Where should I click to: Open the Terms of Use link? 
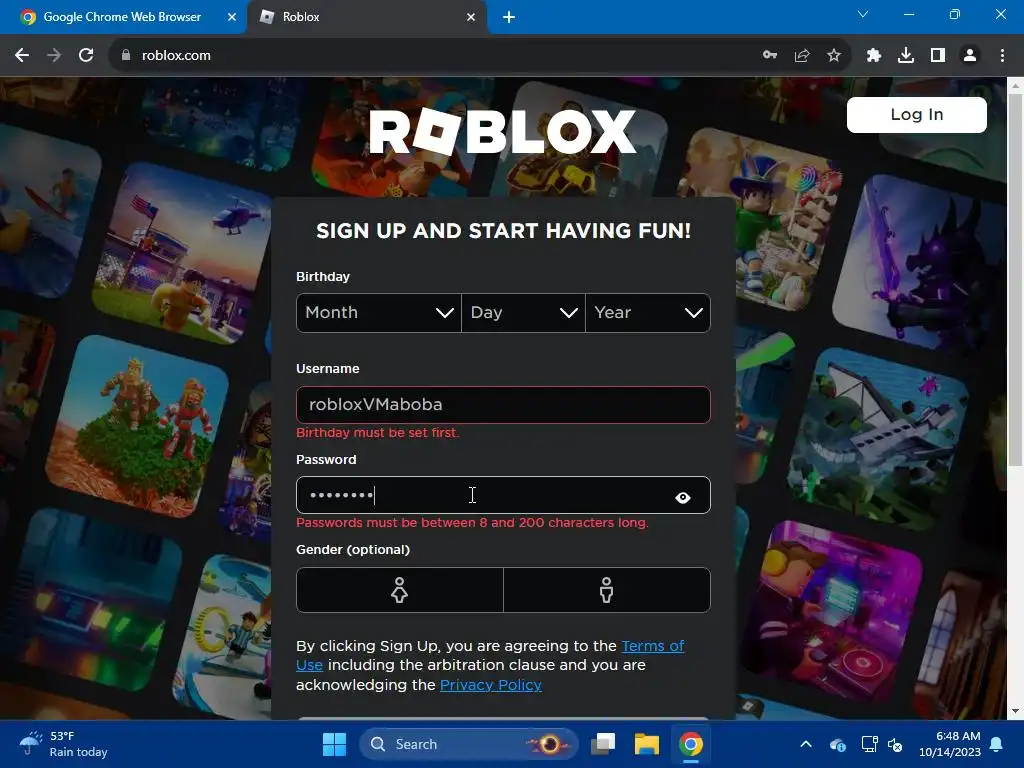[652, 646]
